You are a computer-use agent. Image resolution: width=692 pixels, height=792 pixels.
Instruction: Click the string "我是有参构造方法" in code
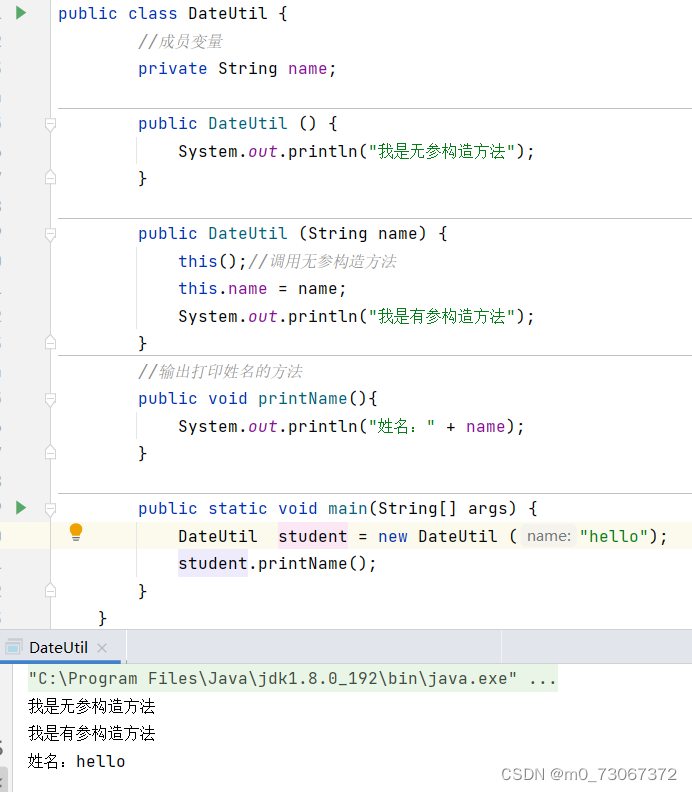(x=442, y=316)
